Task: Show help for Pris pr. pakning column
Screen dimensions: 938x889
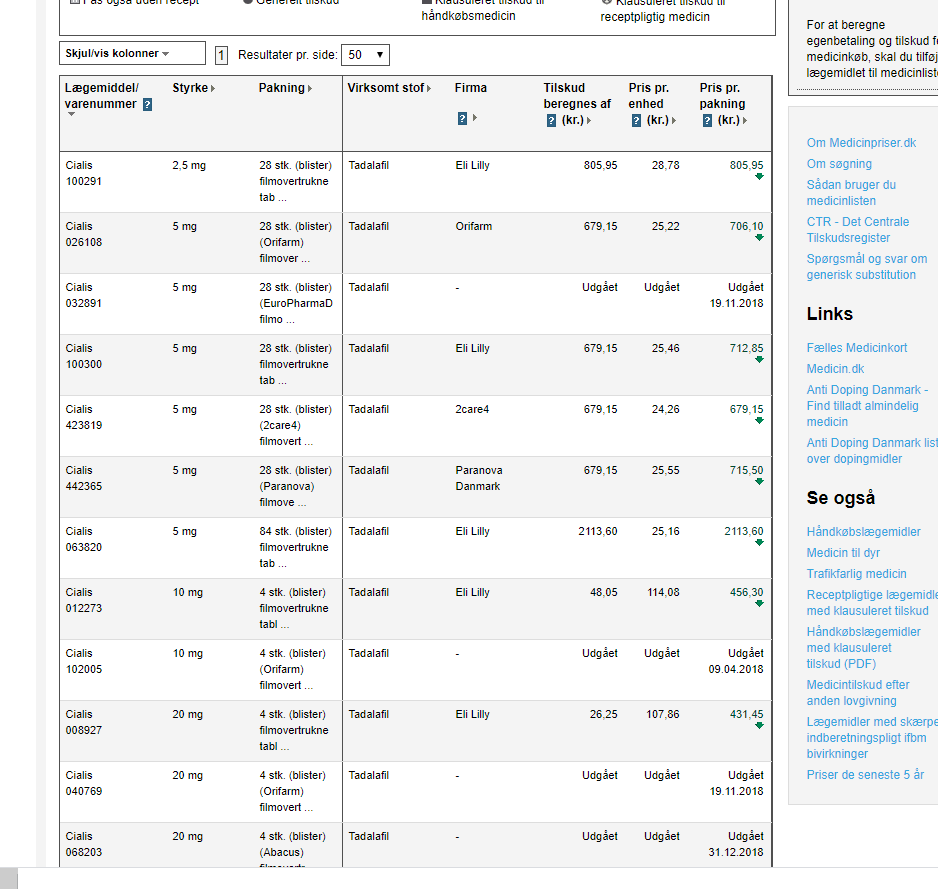Action: click(707, 121)
